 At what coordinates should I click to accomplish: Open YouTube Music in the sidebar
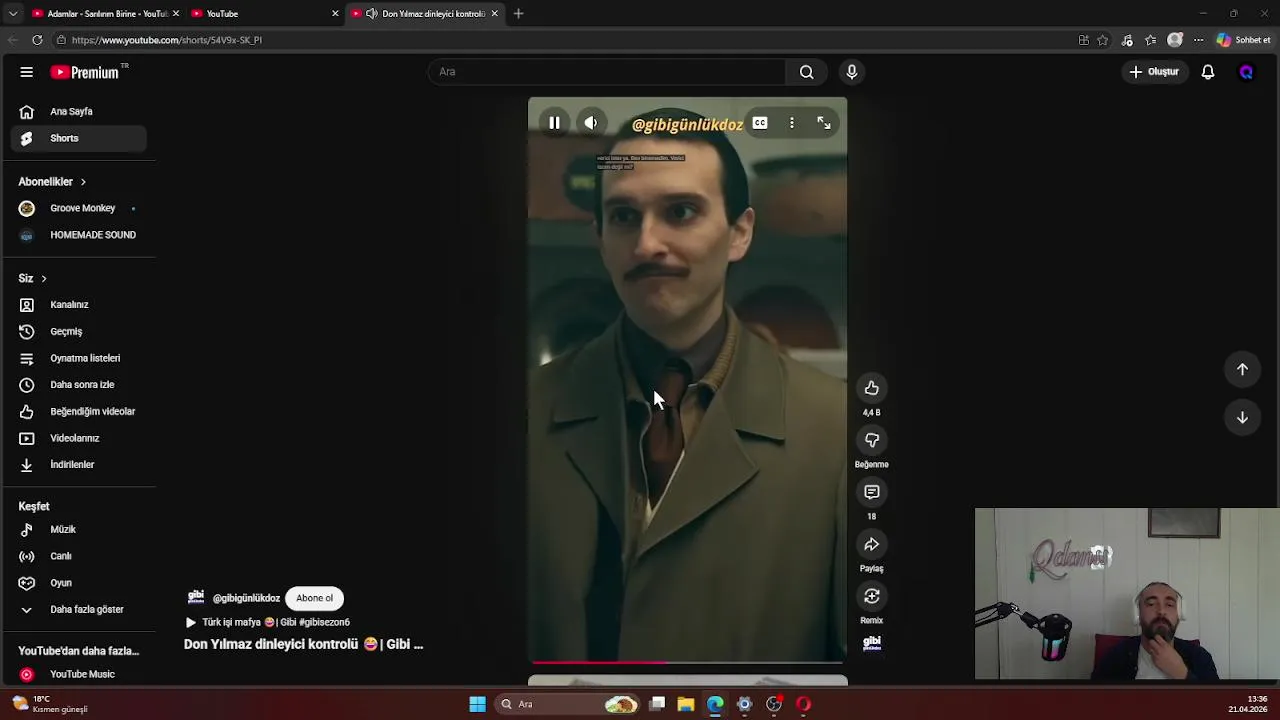point(79,675)
